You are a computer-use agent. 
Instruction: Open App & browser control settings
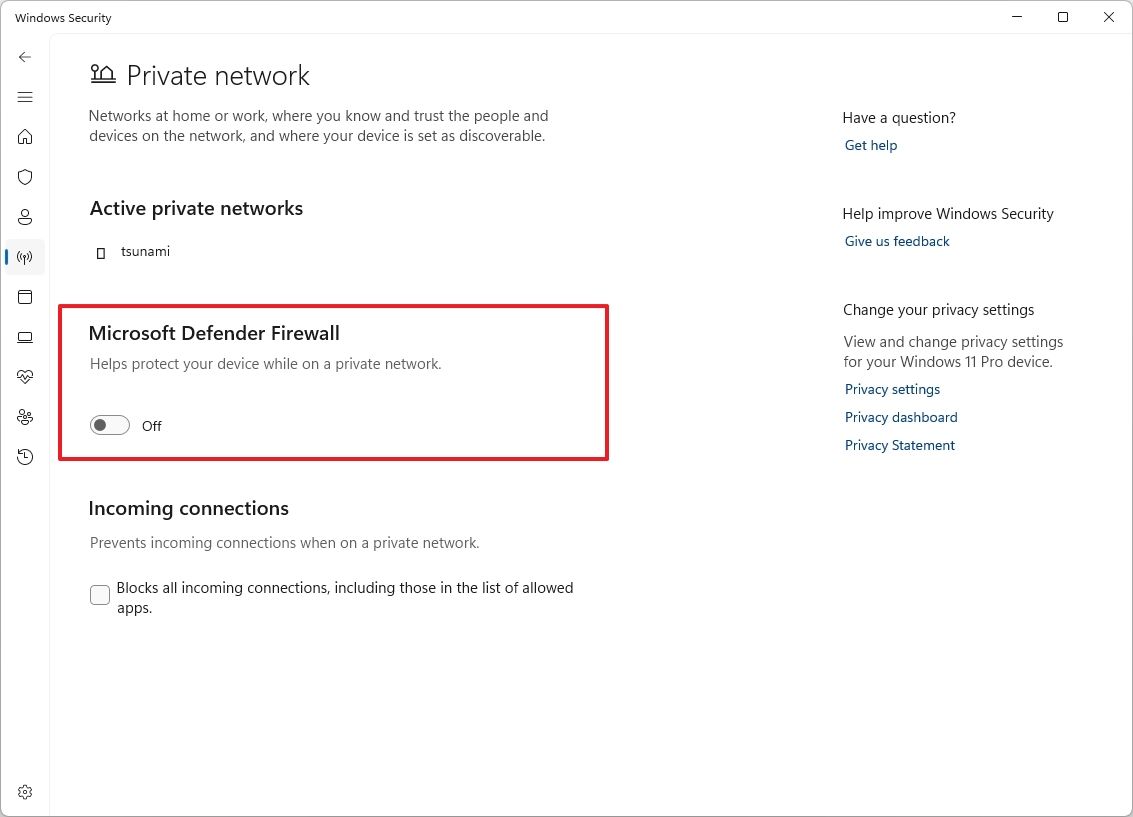(x=25, y=297)
